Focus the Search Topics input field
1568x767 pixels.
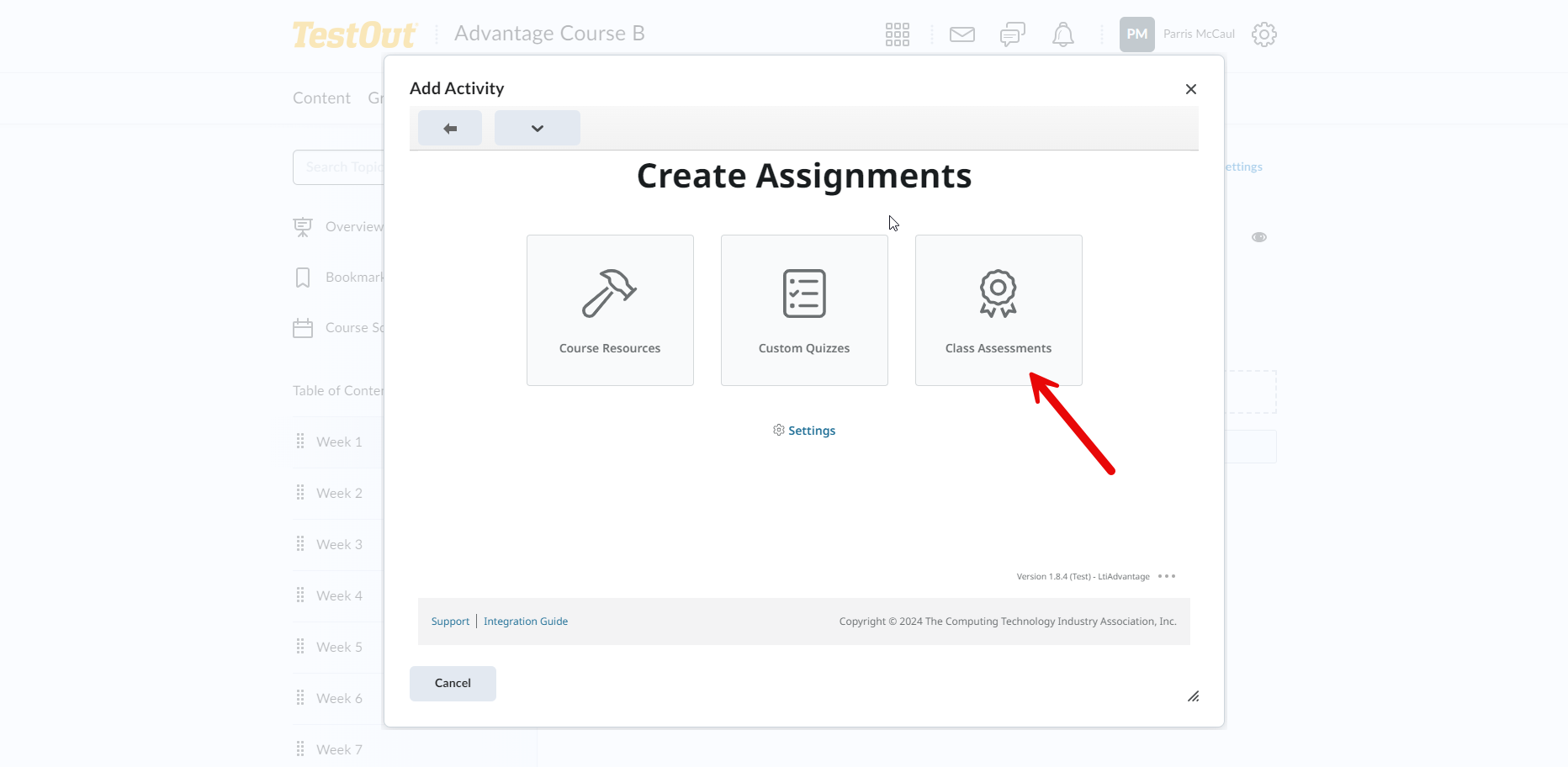pos(339,167)
